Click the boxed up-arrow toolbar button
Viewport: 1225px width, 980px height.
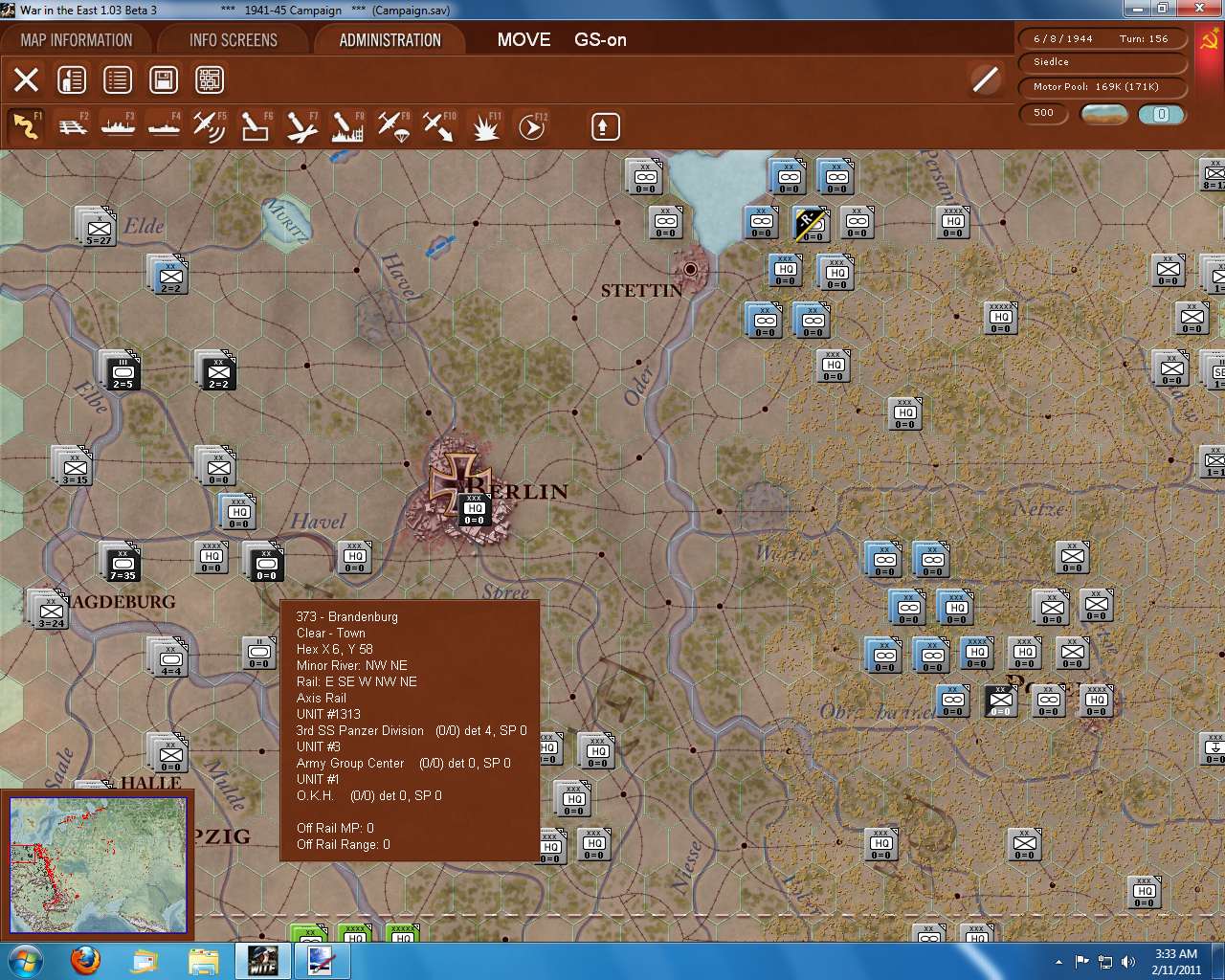coord(605,126)
